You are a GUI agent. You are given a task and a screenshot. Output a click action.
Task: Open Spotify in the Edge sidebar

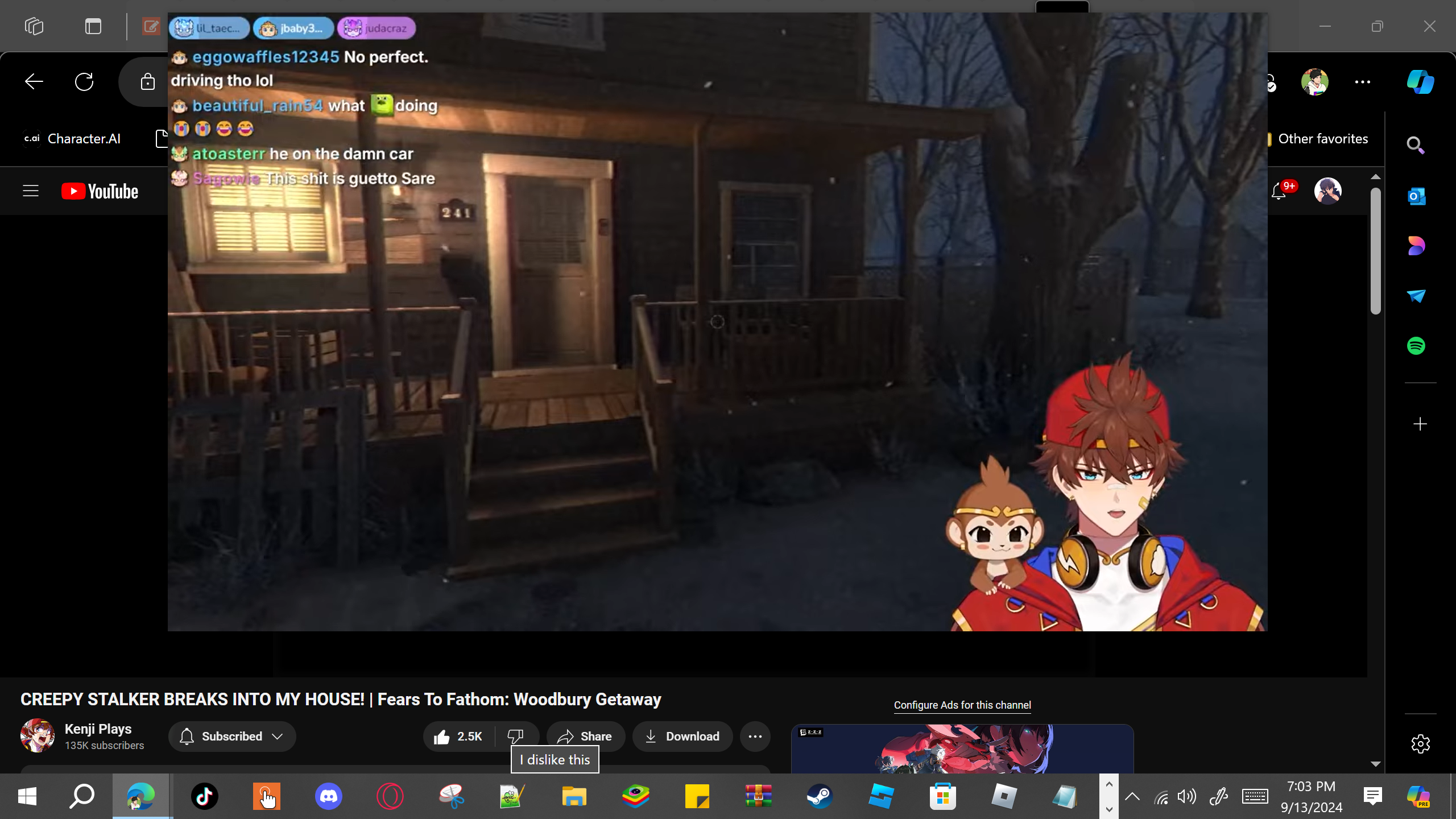point(1416,346)
